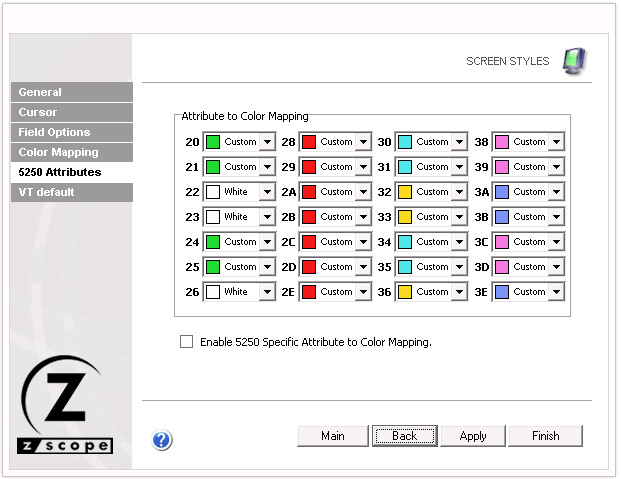Click the white swatch for attribute 22

pos(213,192)
